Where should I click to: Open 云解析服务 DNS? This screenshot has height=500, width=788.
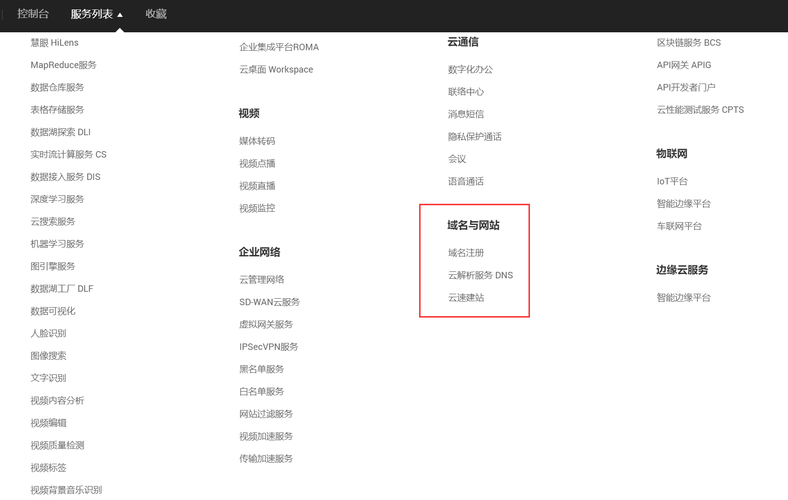480,275
